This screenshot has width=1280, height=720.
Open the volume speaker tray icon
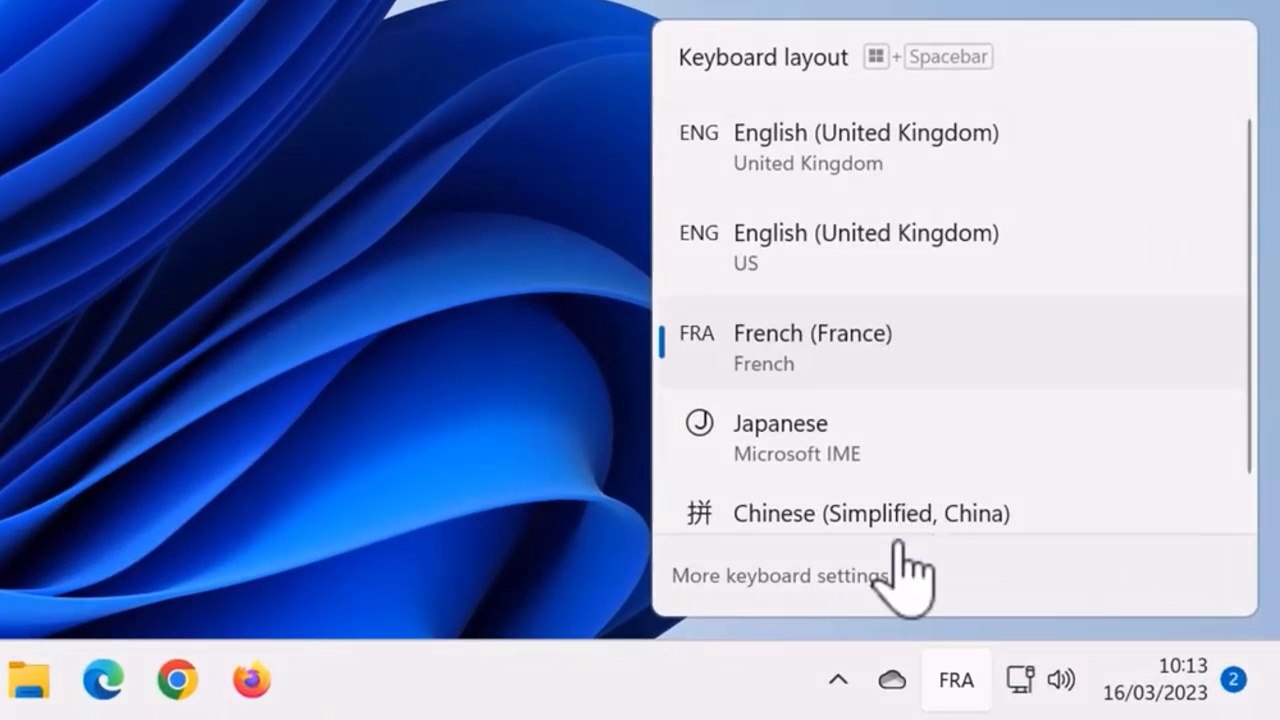pos(1061,680)
